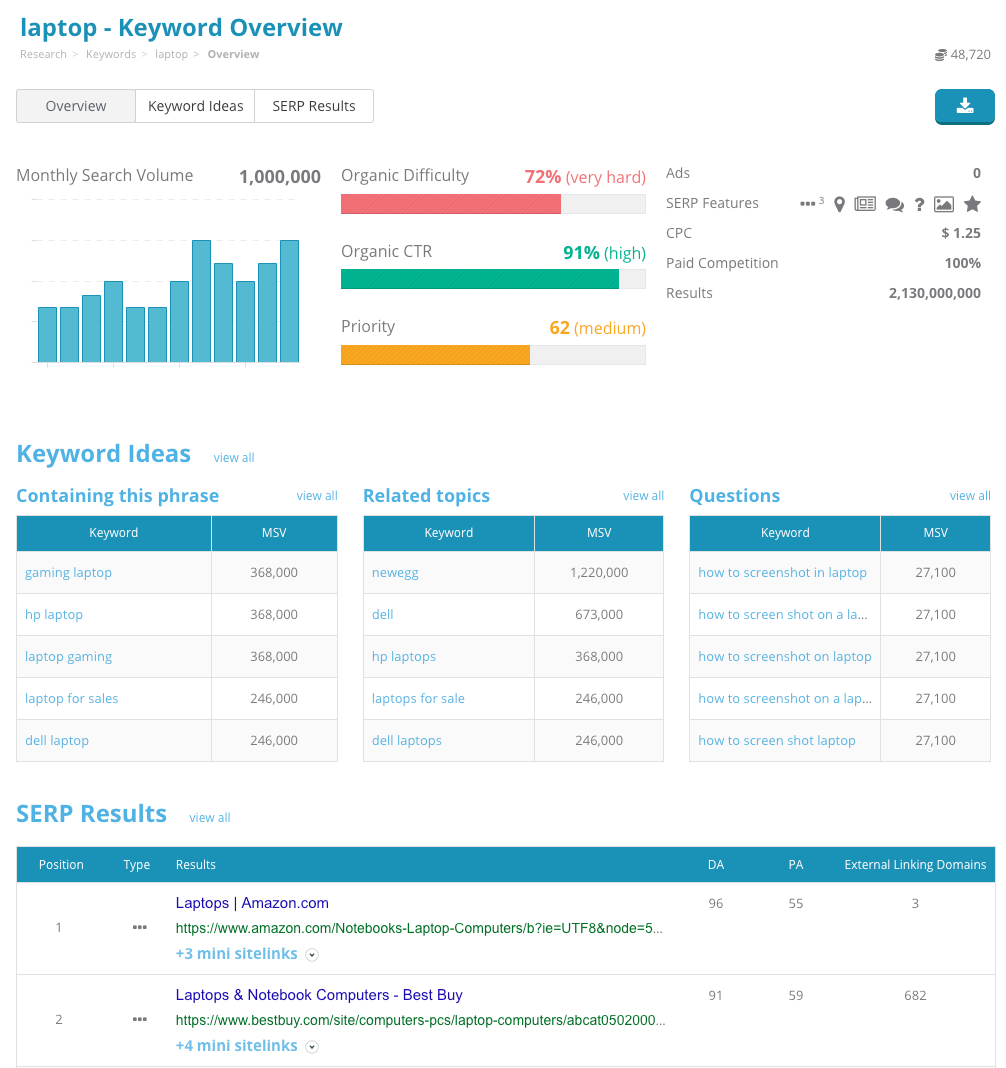Viewport: 1006px width, 1068px height.
Task: Click the question mark SERP feature icon
Action: (918, 203)
